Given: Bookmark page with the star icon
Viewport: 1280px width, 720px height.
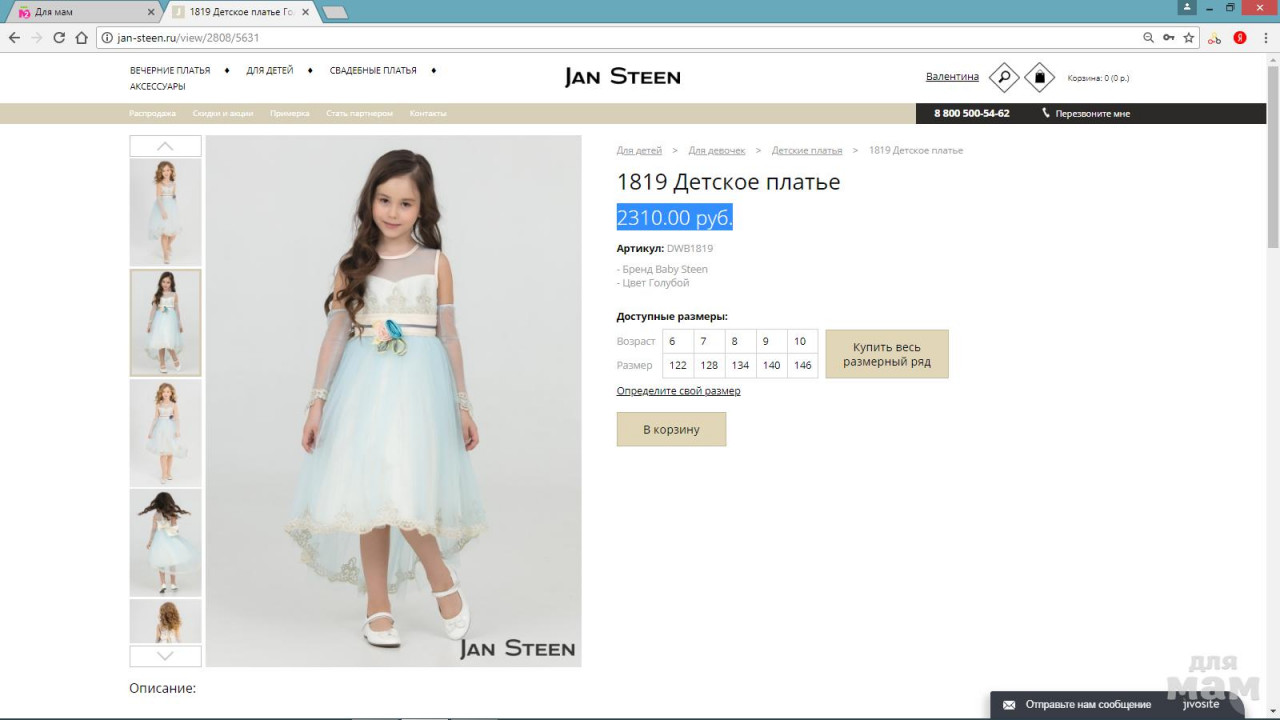Looking at the screenshot, I should (x=1189, y=38).
